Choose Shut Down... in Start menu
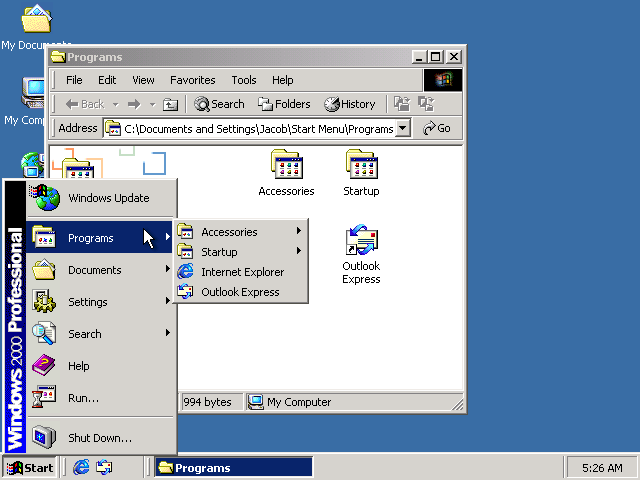This screenshot has height=480, width=640. tap(102, 438)
